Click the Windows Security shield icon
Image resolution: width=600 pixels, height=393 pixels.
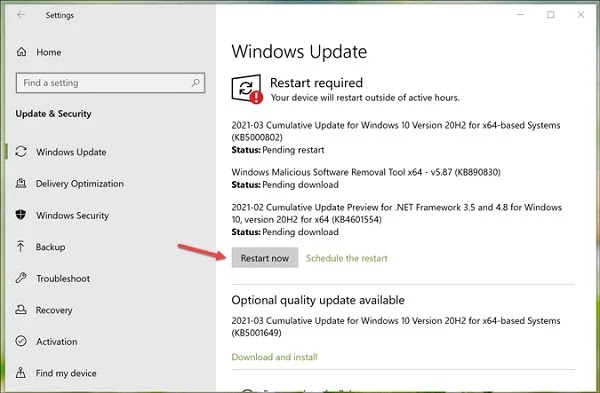click(21, 215)
